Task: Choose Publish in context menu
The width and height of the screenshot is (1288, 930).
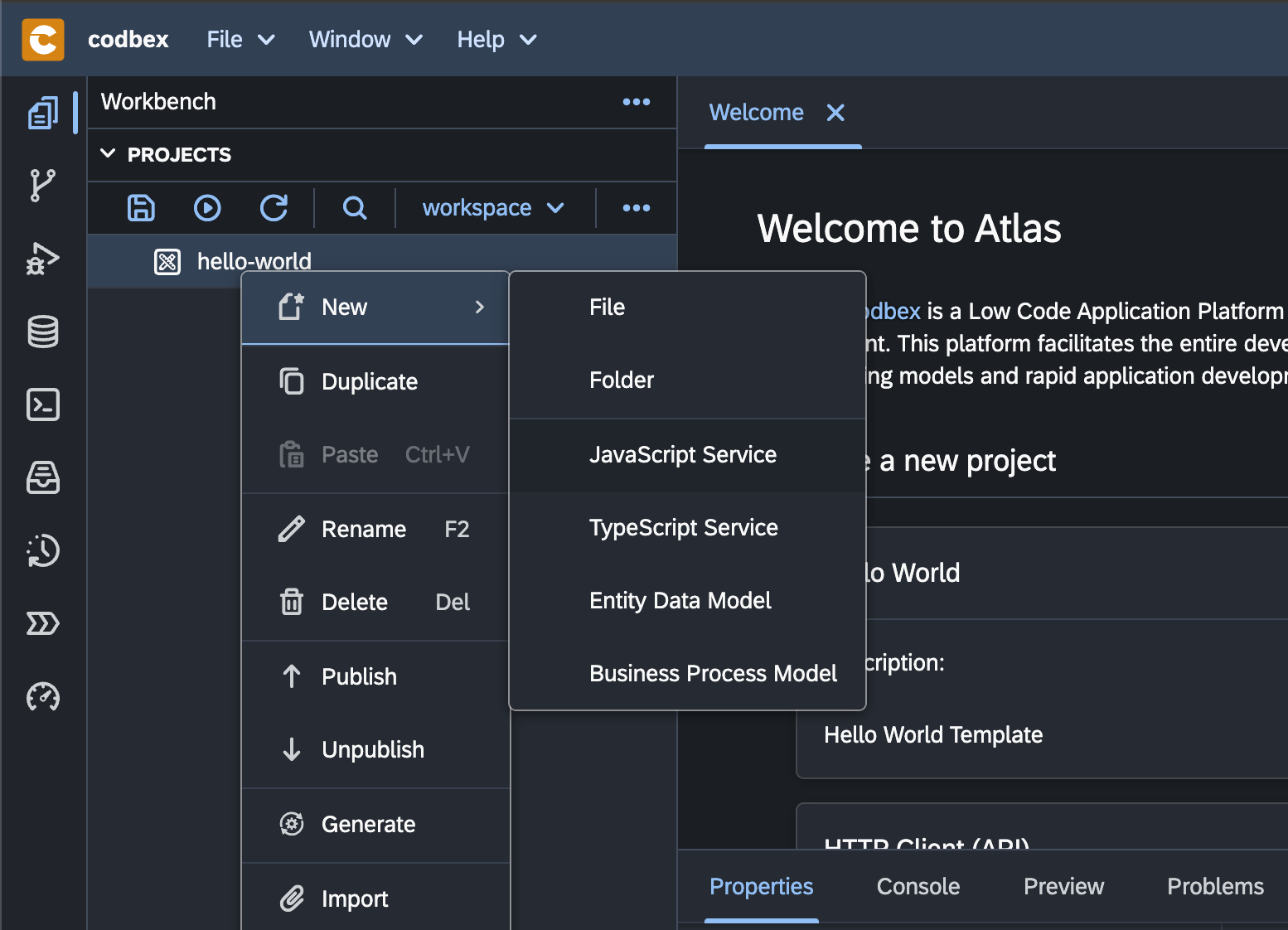Action: (375, 677)
